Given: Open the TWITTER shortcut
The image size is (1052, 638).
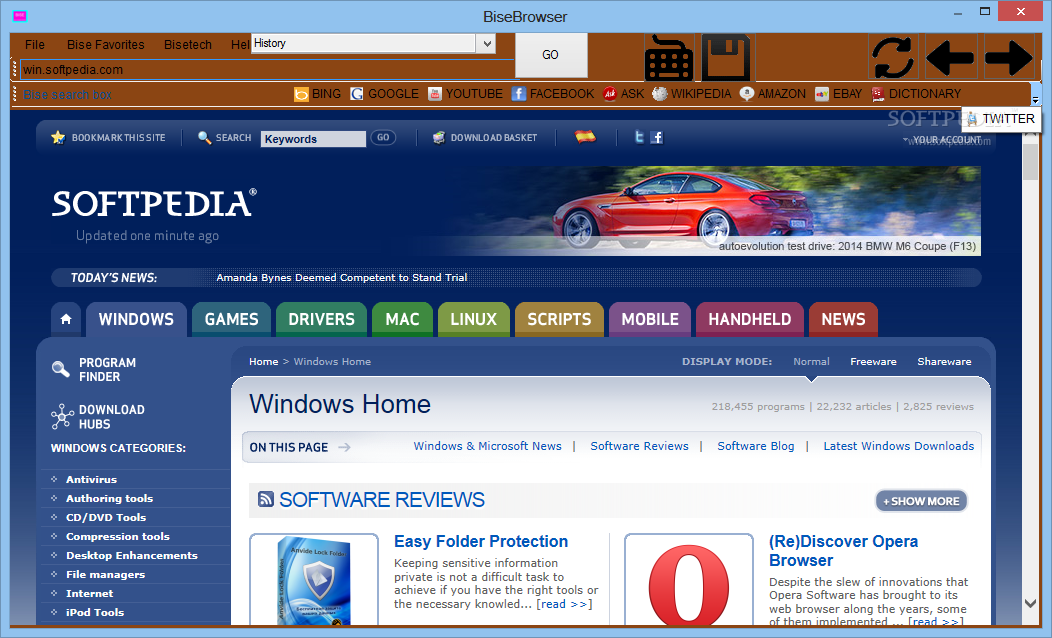Looking at the screenshot, I should coord(1001,119).
